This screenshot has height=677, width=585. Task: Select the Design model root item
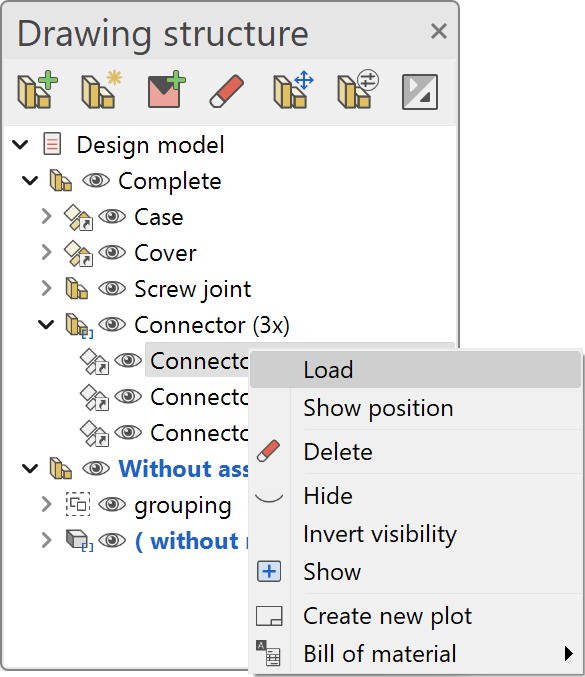(x=150, y=145)
